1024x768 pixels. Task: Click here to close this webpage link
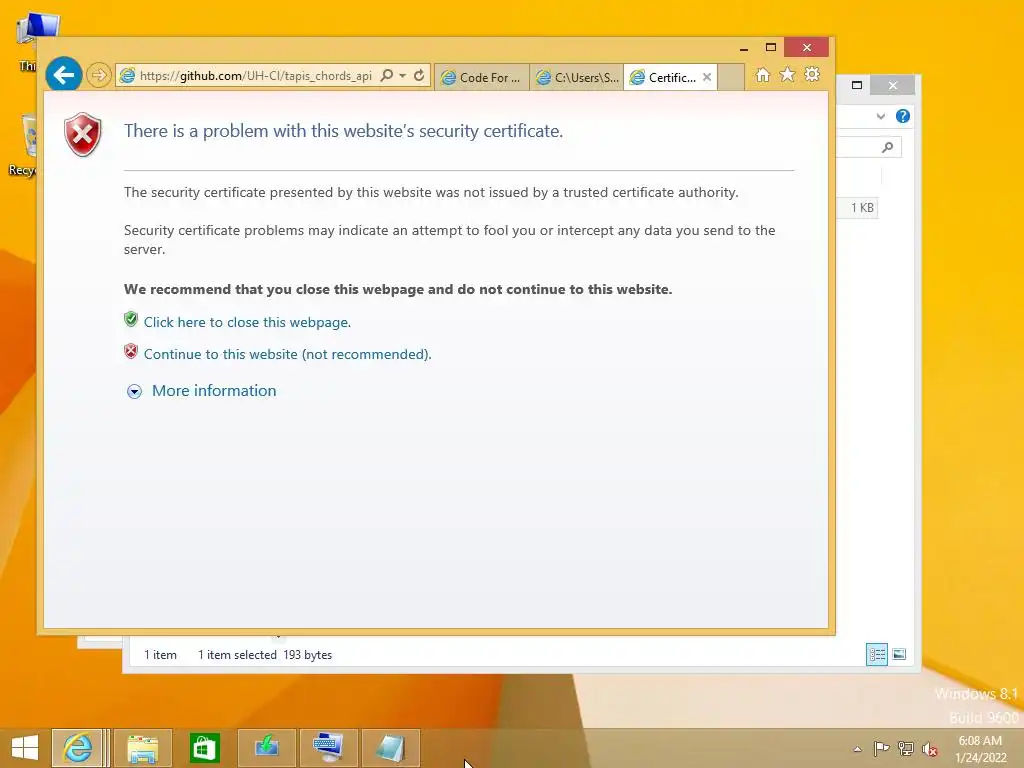click(x=248, y=322)
